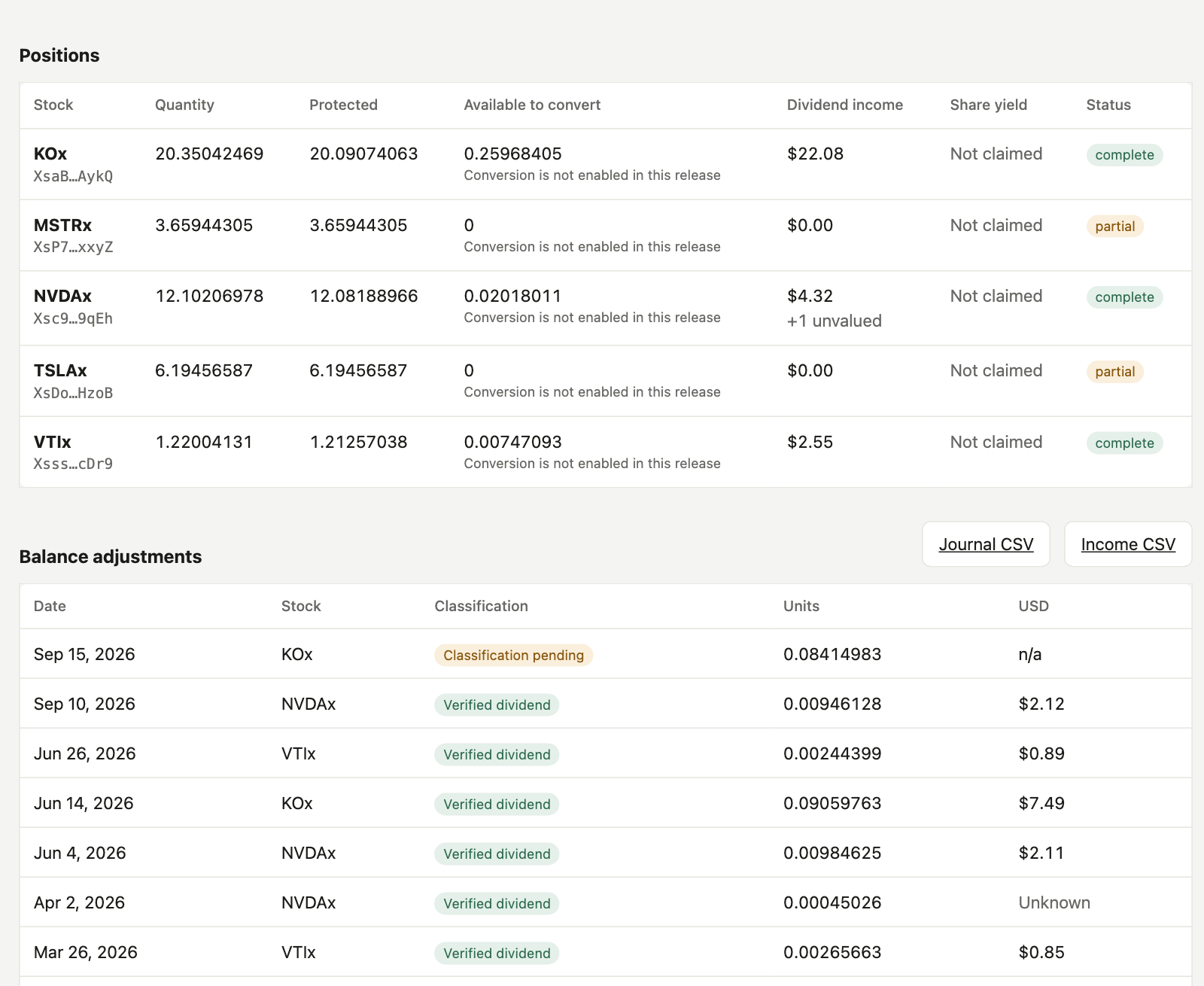Image resolution: width=1204 pixels, height=986 pixels.
Task: Click units value 0.09059763
Action: point(832,803)
